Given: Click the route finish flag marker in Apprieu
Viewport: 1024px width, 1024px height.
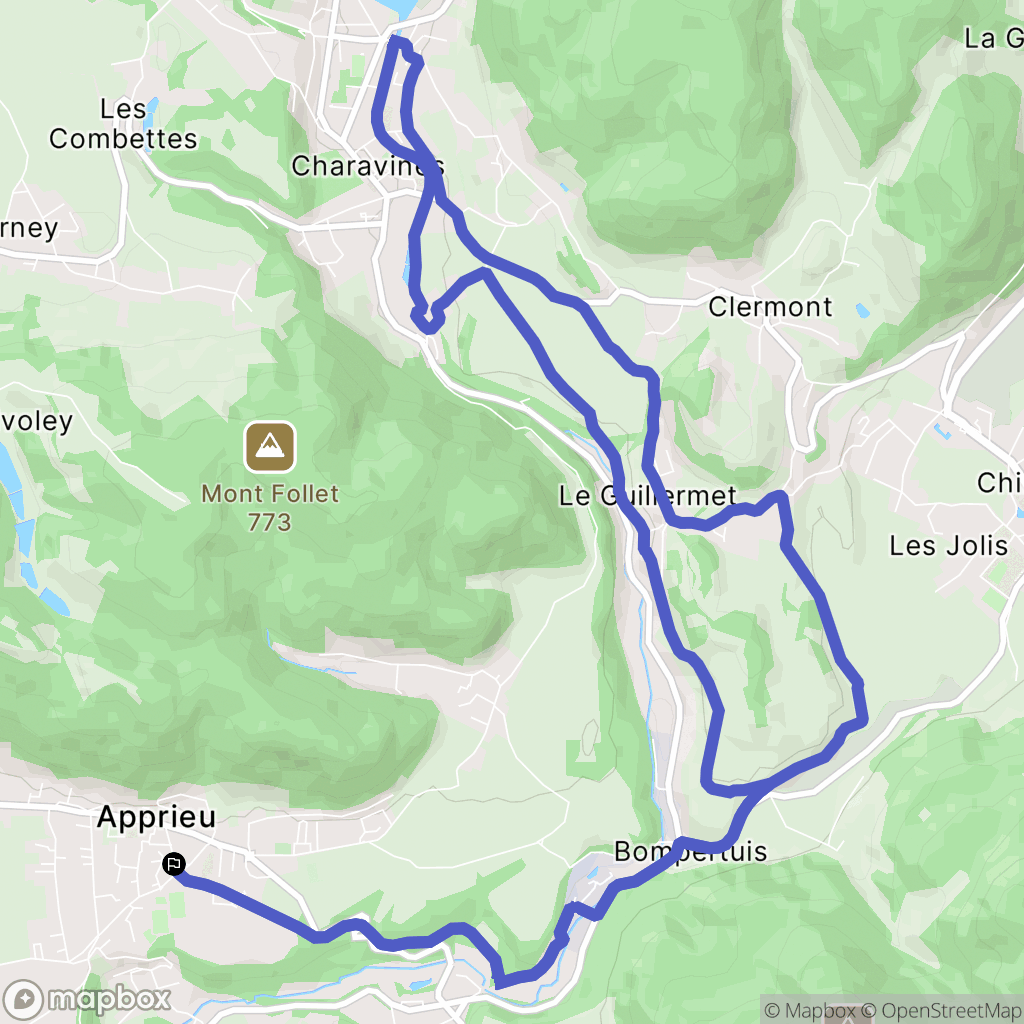Looking at the screenshot, I should pos(174,865).
